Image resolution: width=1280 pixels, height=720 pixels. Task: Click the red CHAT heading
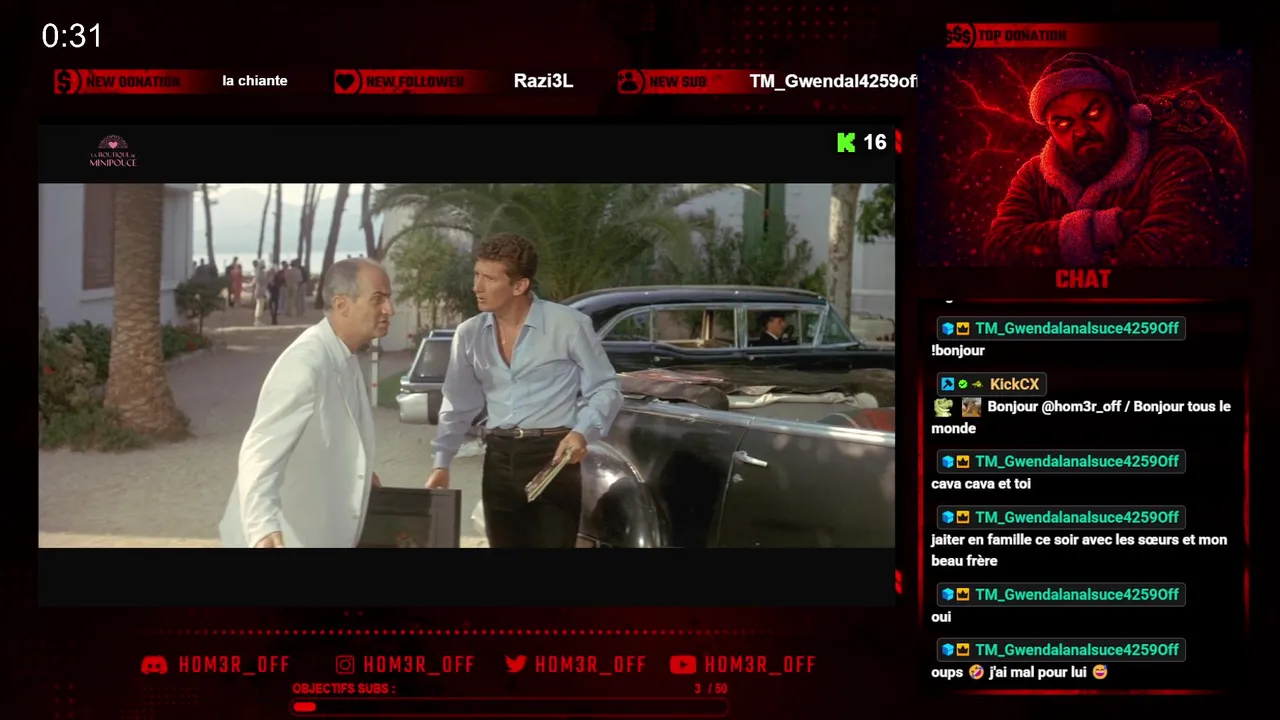coord(1083,279)
